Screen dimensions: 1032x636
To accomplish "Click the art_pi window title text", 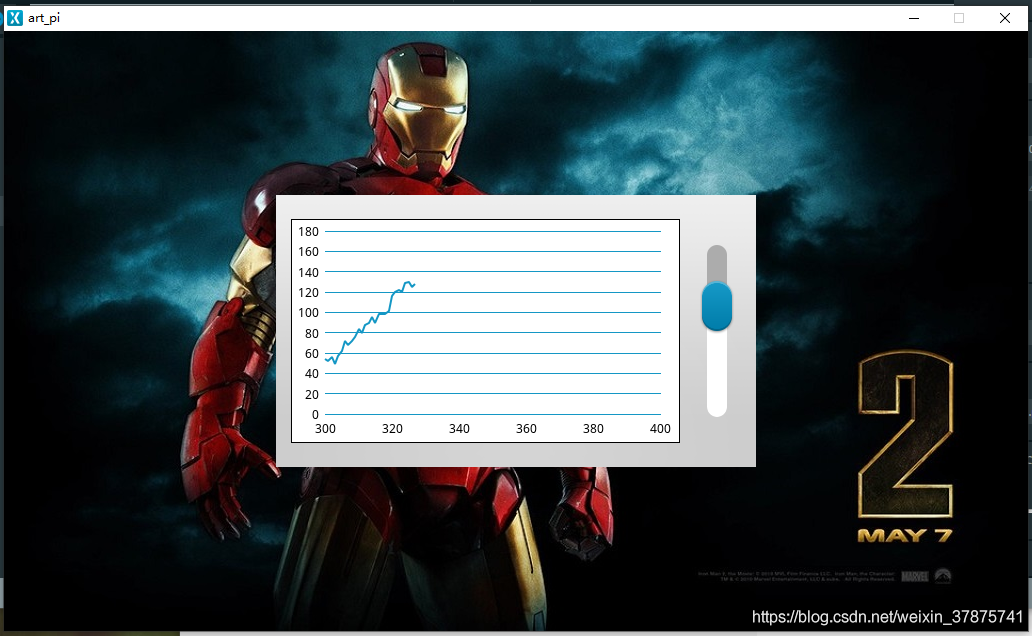I will 44,18.
